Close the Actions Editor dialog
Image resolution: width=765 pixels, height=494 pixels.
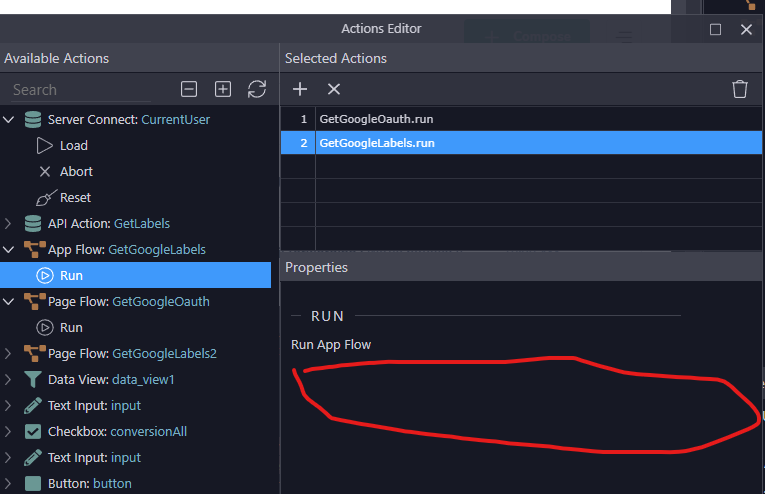pyautogui.click(x=746, y=29)
